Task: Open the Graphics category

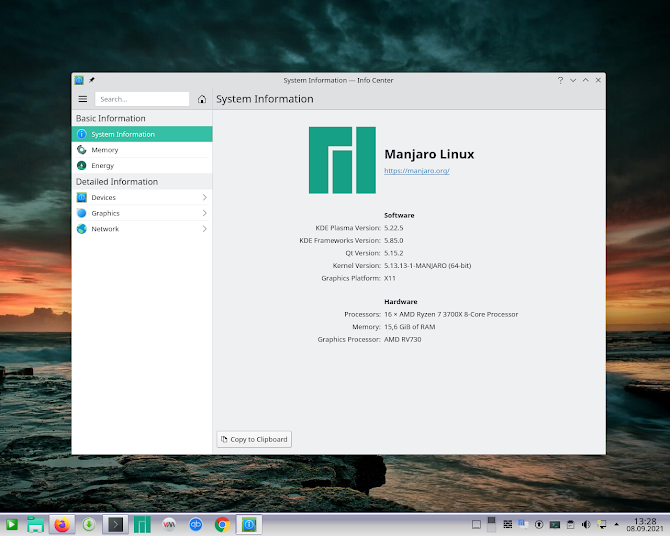Action: 142,213
